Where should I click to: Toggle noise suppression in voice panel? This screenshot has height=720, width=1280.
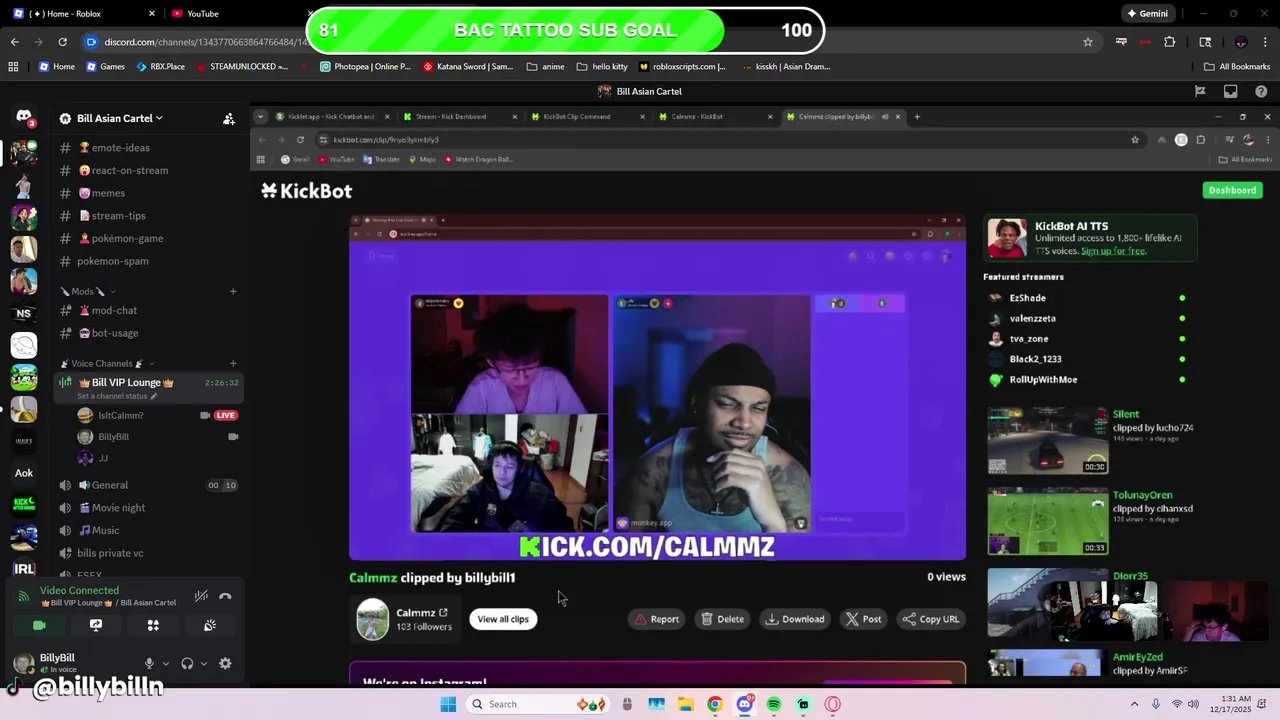201,596
